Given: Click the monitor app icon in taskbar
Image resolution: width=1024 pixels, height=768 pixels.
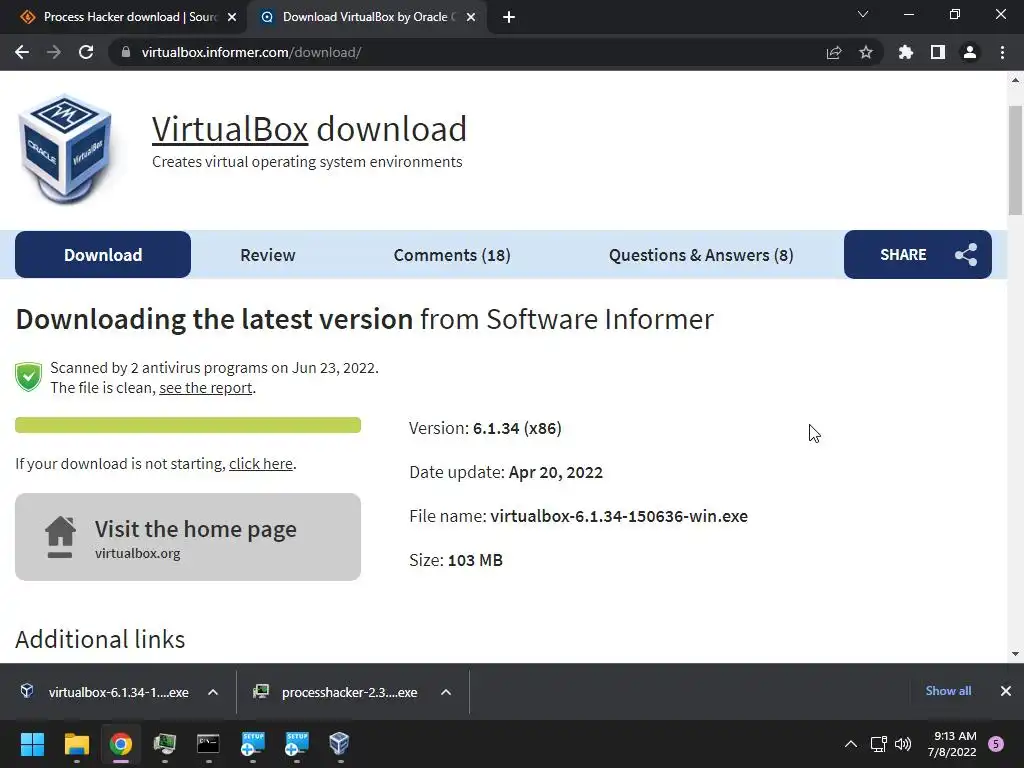Looking at the screenshot, I should 165,744.
